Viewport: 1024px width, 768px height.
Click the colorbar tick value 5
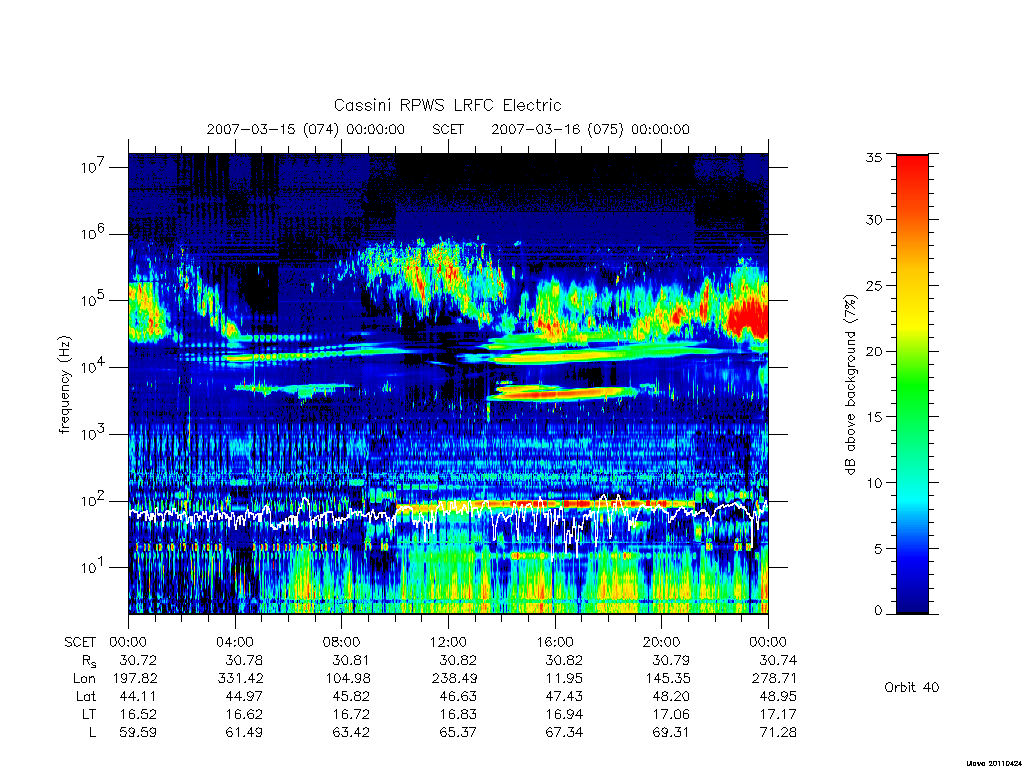878,549
